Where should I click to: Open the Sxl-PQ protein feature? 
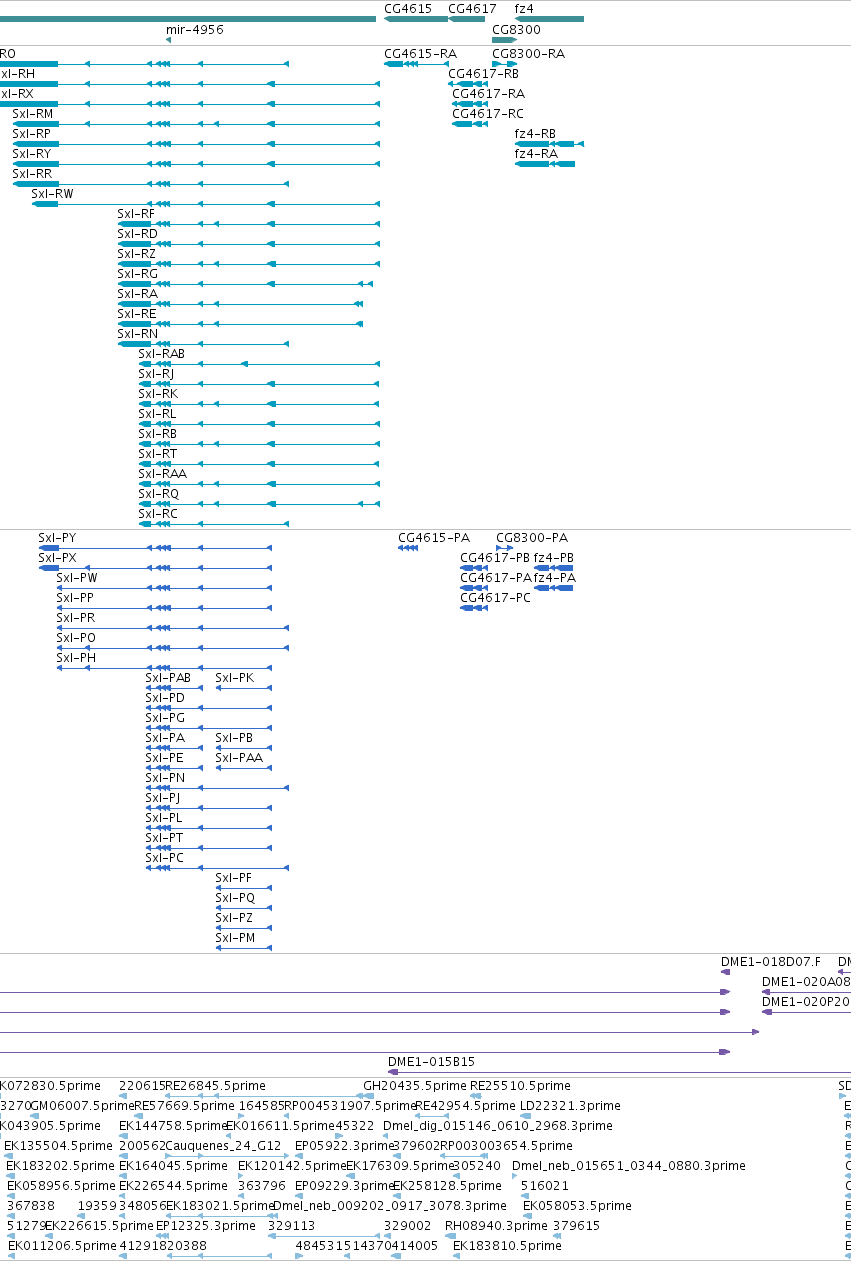pyautogui.click(x=235, y=898)
